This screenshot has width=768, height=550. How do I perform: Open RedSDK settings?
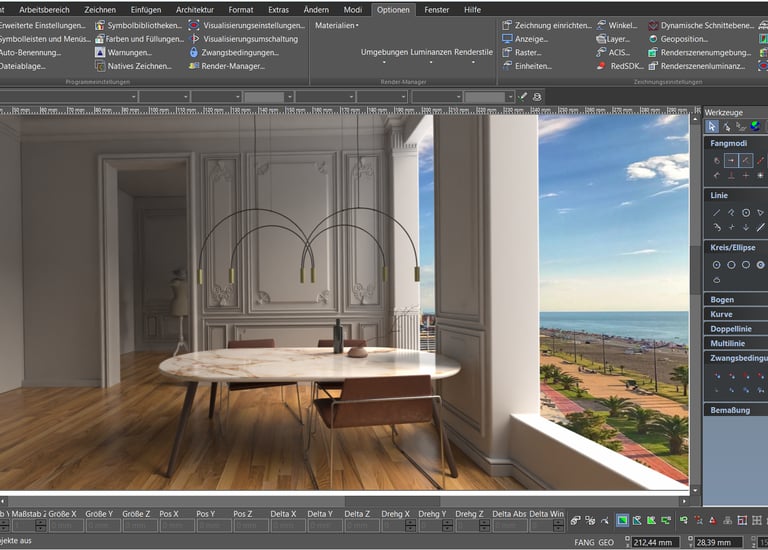[x=620, y=66]
